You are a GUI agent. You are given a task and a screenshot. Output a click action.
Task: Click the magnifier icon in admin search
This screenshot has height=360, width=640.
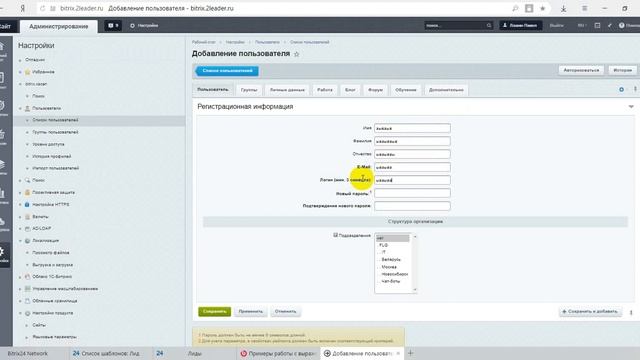click(489, 25)
